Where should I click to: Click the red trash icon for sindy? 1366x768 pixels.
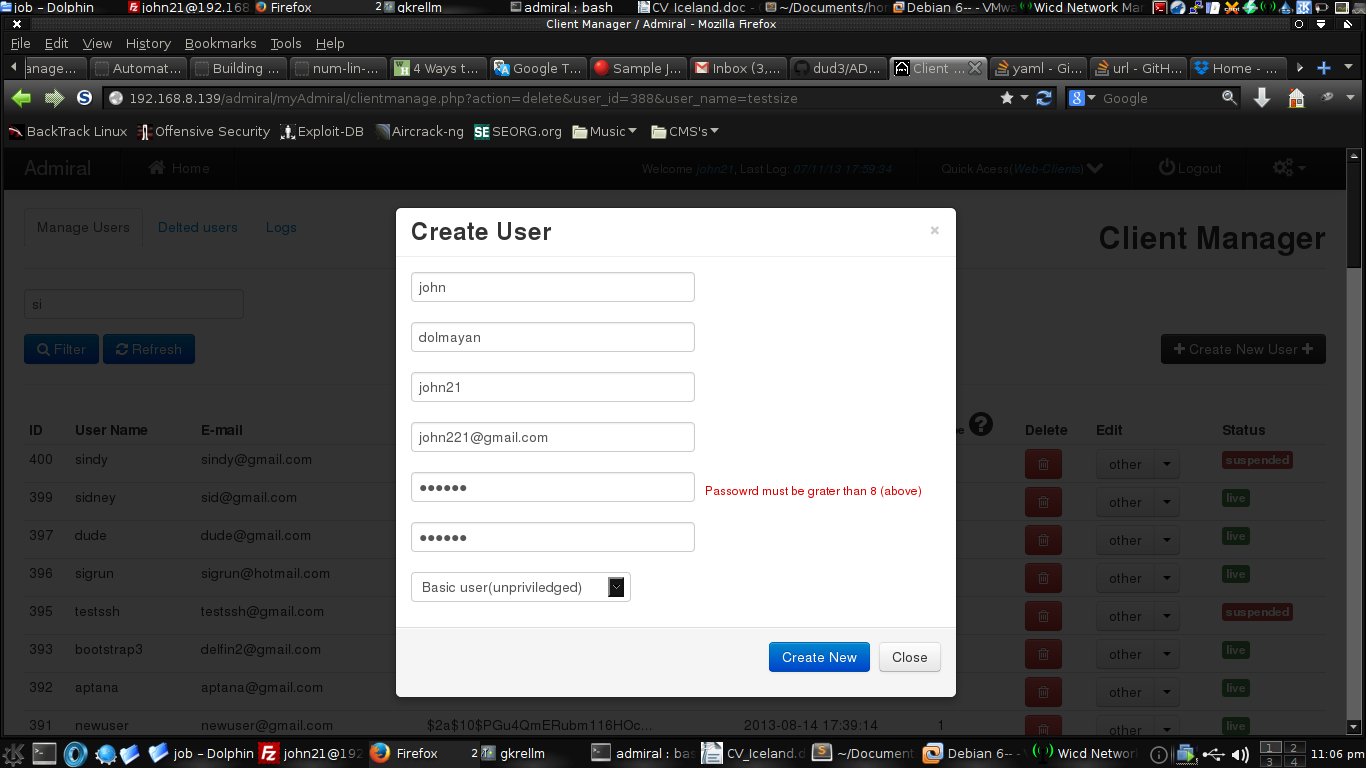[x=1043, y=464]
